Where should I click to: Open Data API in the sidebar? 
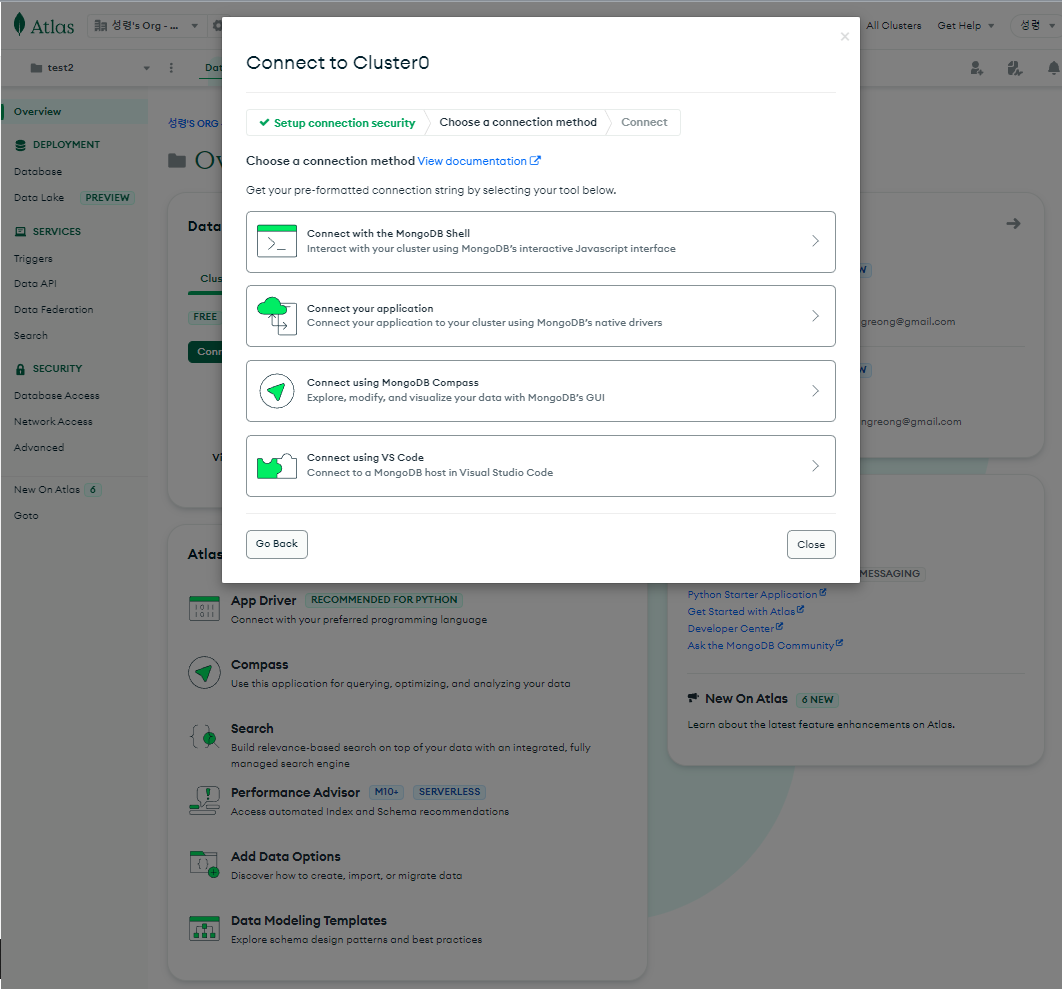(x=35, y=284)
